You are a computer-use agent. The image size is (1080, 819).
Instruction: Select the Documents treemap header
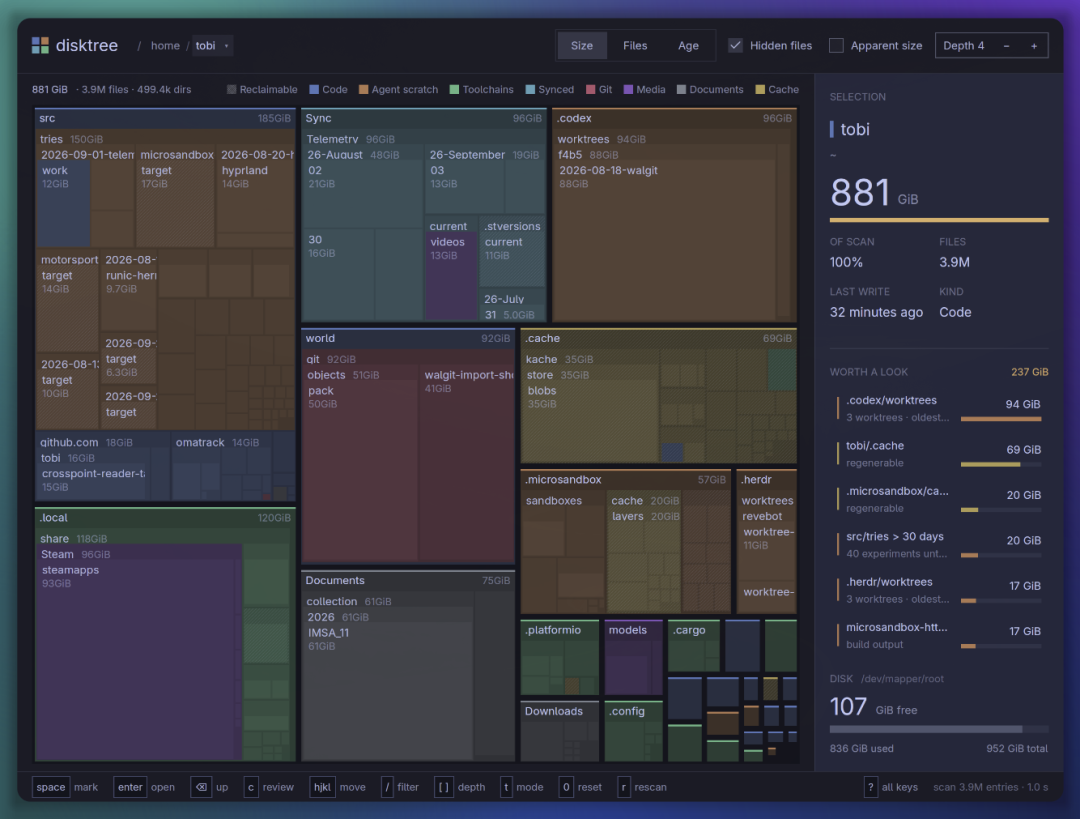[x=408, y=581]
